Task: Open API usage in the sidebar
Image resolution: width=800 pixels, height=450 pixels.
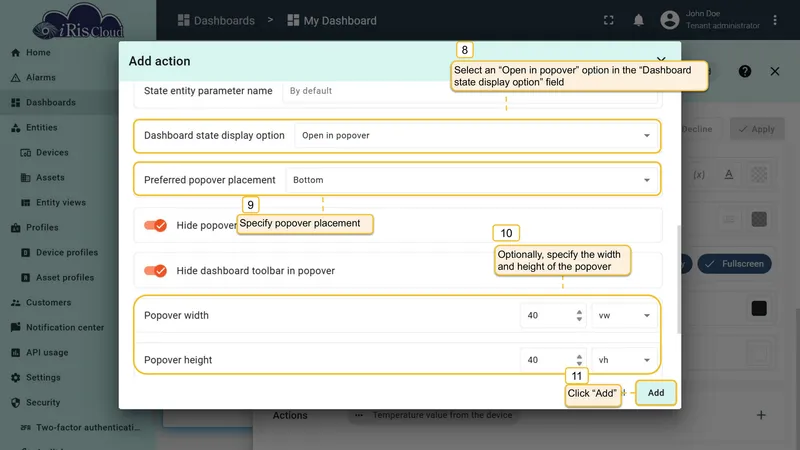Action: (x=47, y=353)
